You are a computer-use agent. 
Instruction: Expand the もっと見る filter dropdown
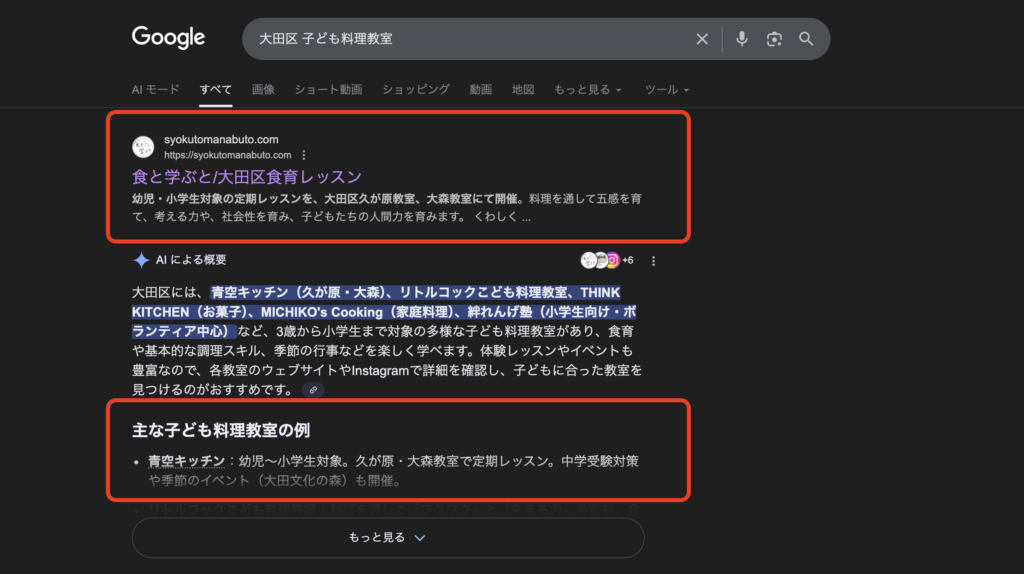click(588, 89)
